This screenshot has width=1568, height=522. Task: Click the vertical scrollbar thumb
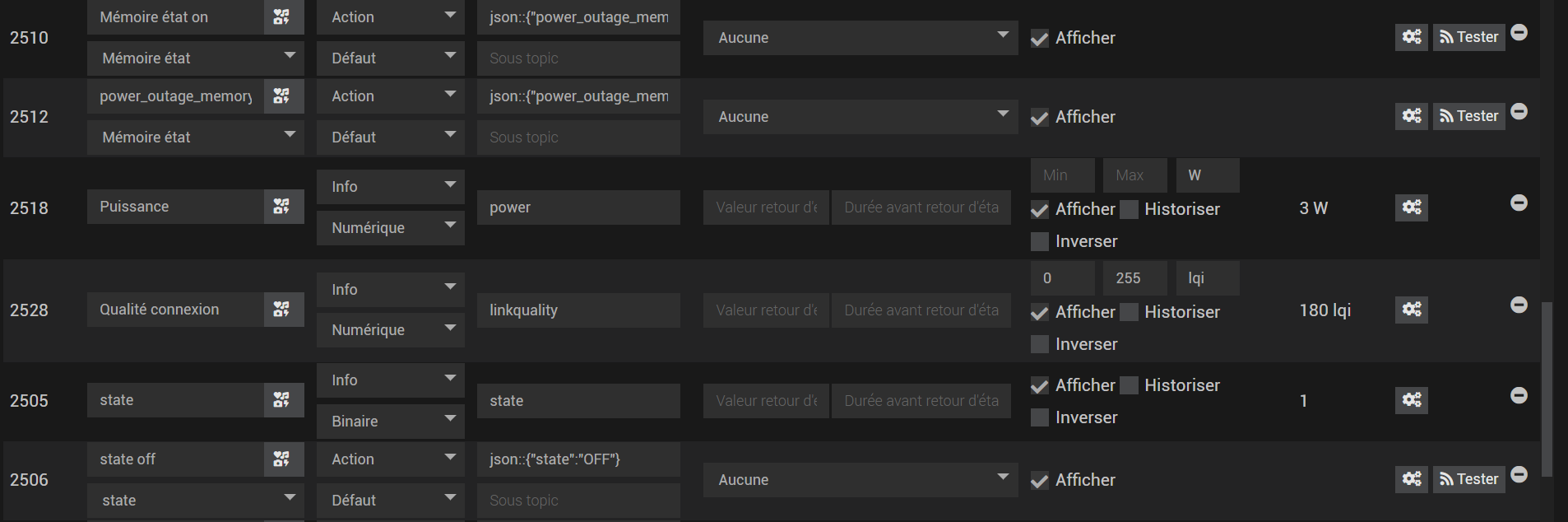tap(1546, 387)
